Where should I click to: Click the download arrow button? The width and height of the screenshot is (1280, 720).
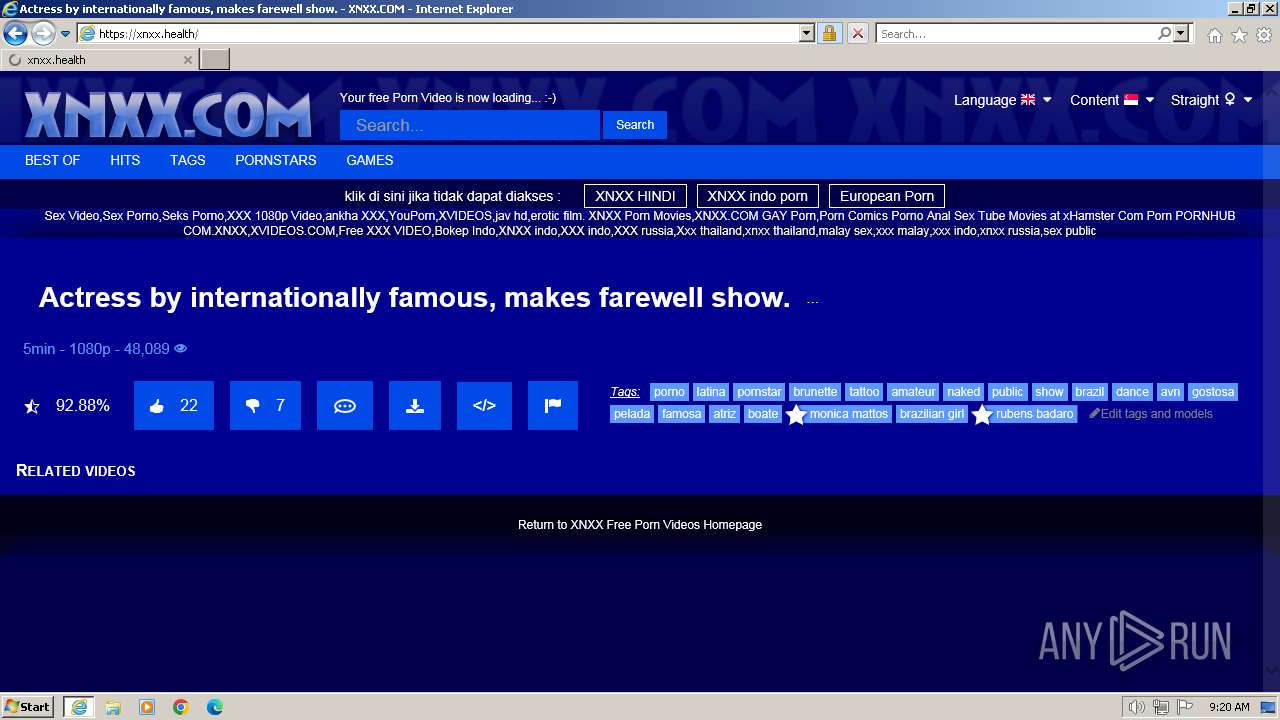(x=415, y=406)
